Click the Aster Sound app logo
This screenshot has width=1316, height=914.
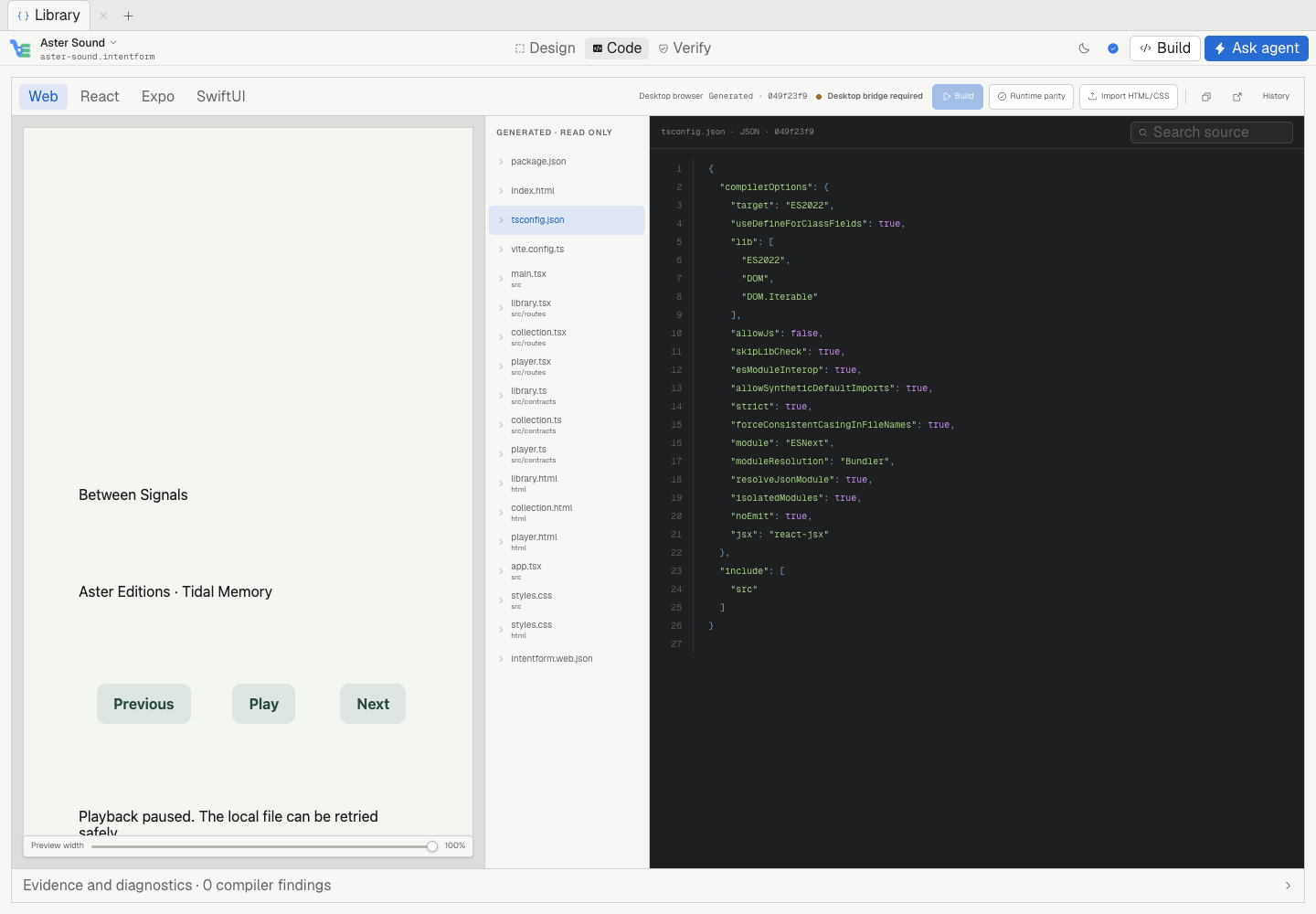click(20, 48)
